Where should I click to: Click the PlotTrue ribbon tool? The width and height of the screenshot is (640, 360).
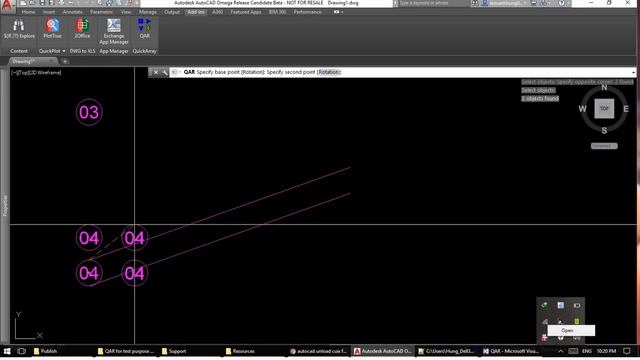tap(52, 29)
